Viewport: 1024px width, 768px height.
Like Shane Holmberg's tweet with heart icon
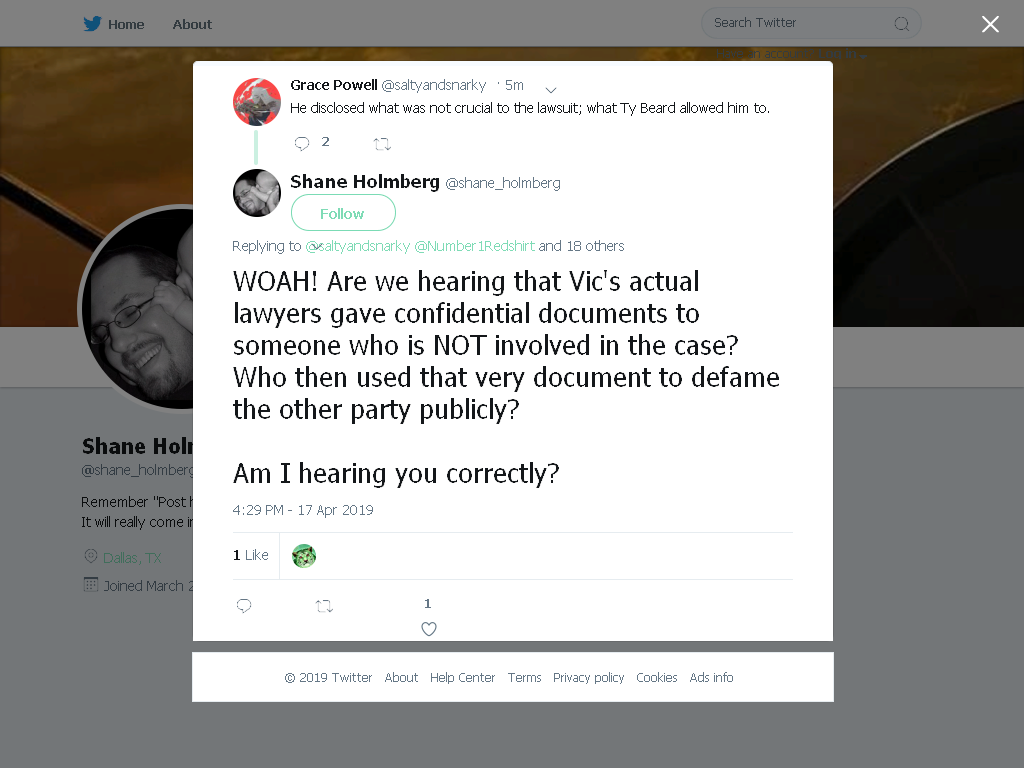click(x=428, y=629)
